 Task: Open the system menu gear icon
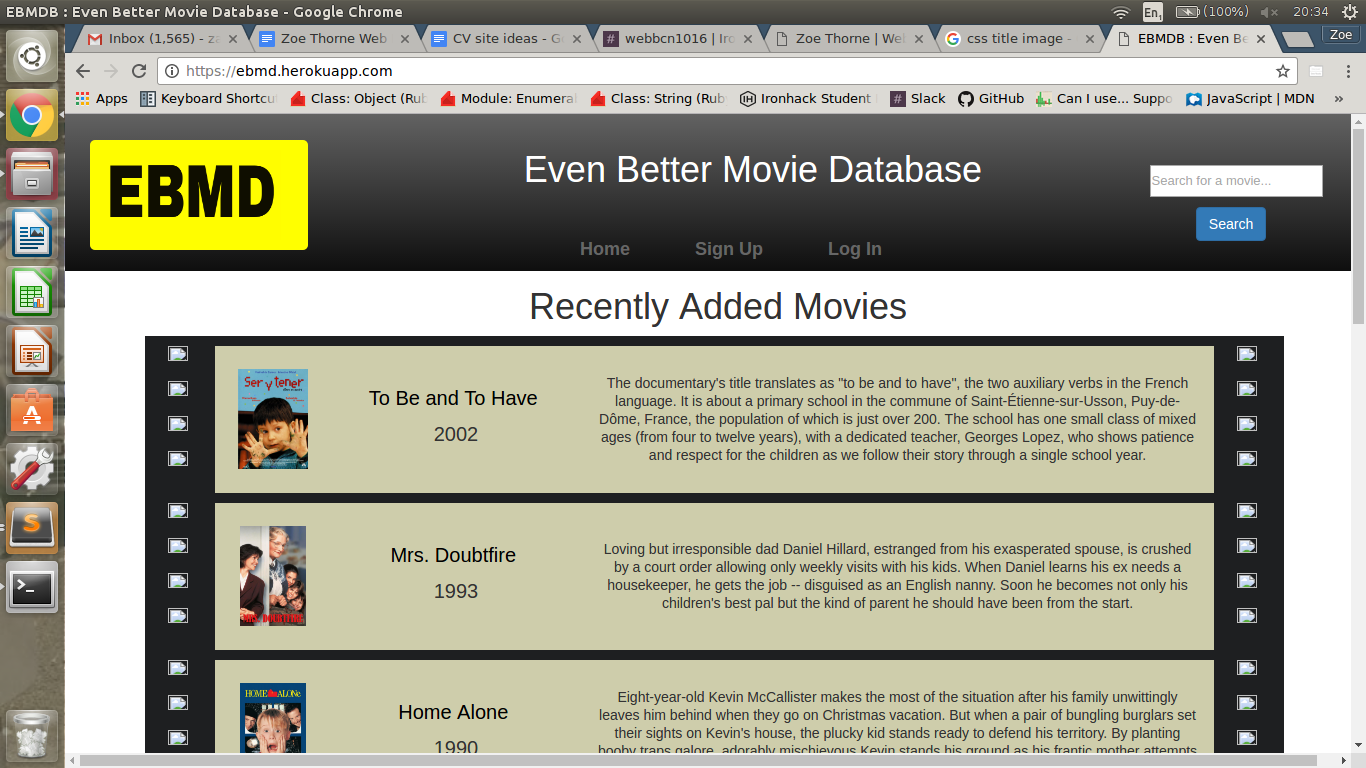1350,12
